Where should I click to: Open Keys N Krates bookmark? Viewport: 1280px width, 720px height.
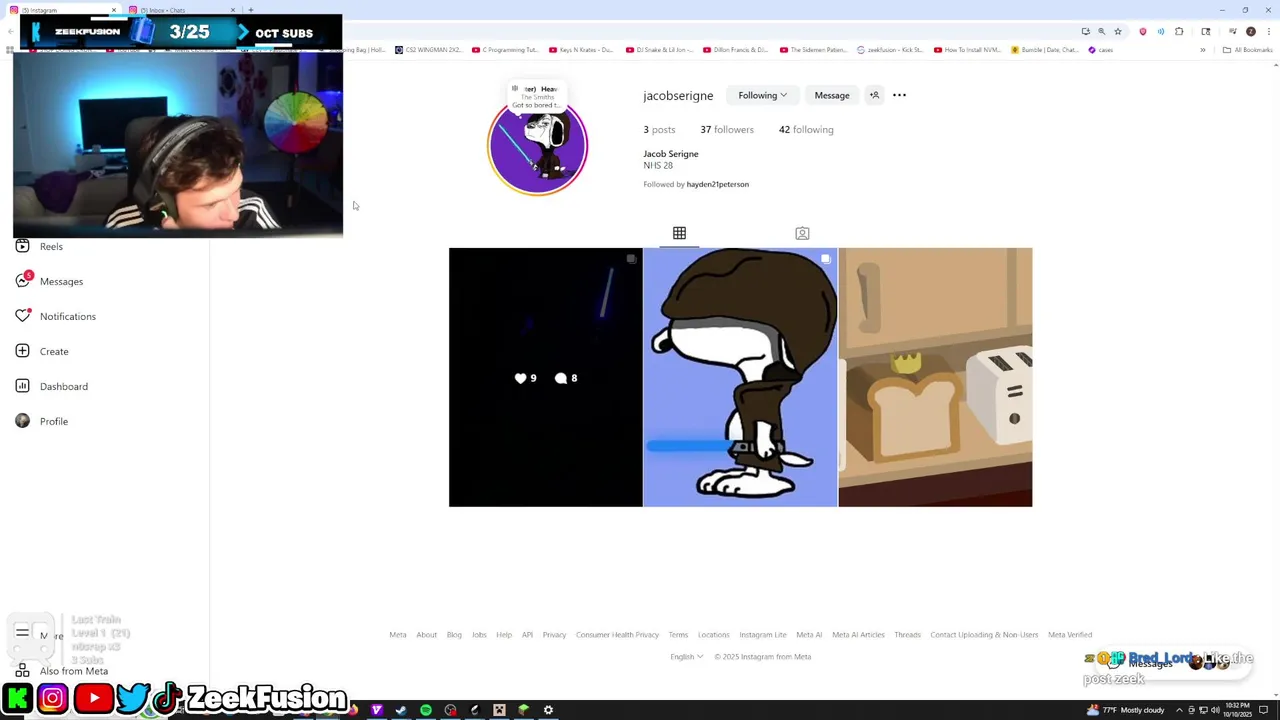tap(582, 49)
